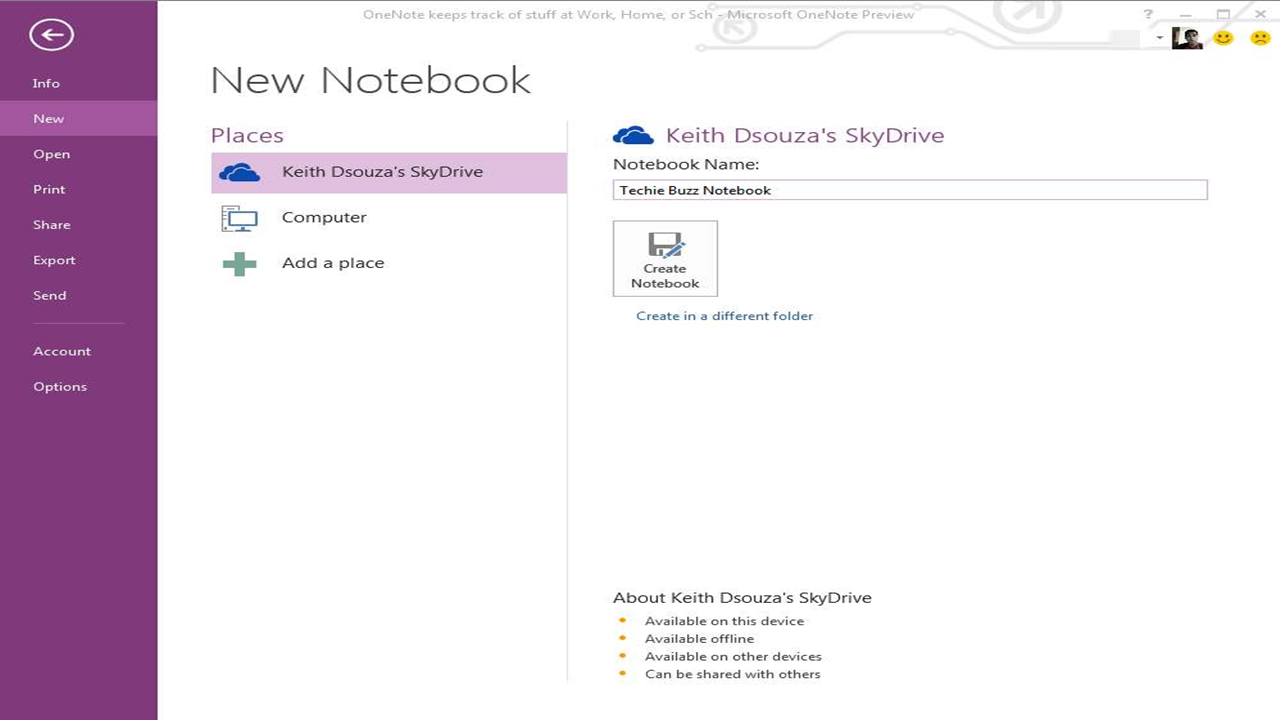This screenshot has width=1280, height=720.
Task: Select Keith Dsouza's SkyDrive place
Action: [389, 173]
